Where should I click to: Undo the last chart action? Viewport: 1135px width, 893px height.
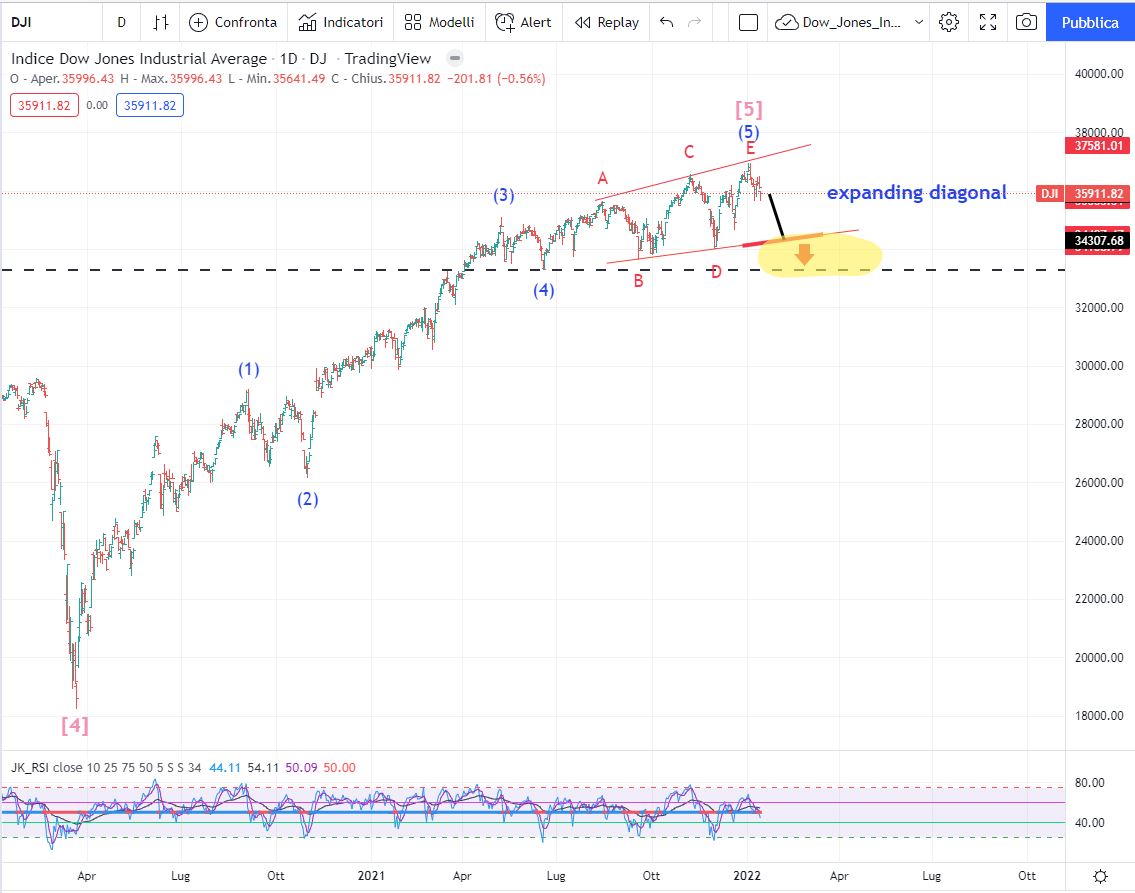coord(667,22)
